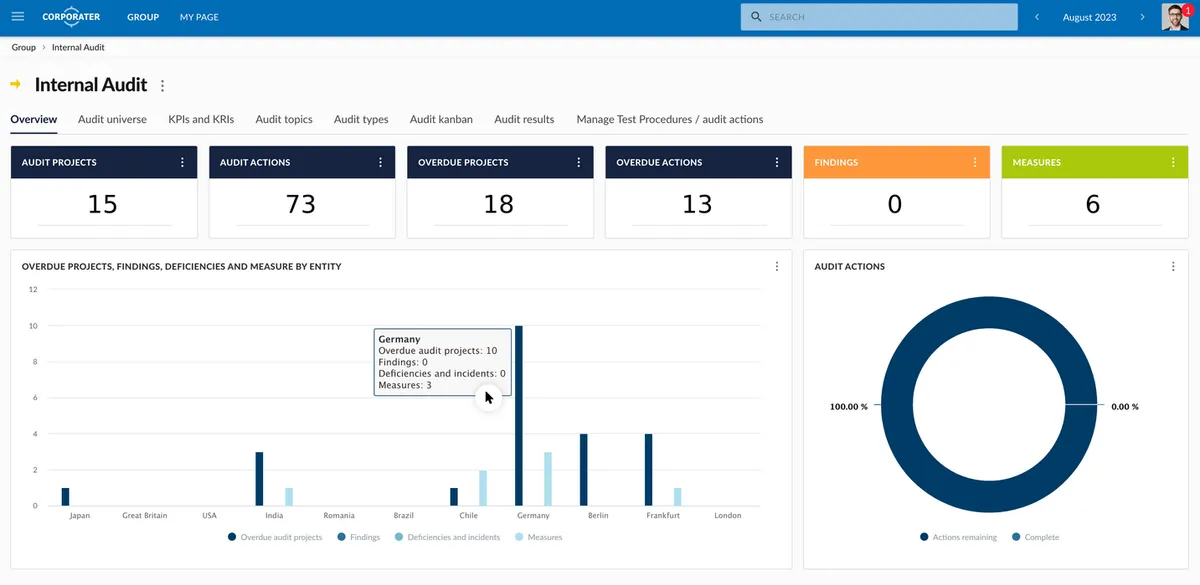Click the Berlin overdue audit projects bar
1200x585 pixels.
(583, 470)
